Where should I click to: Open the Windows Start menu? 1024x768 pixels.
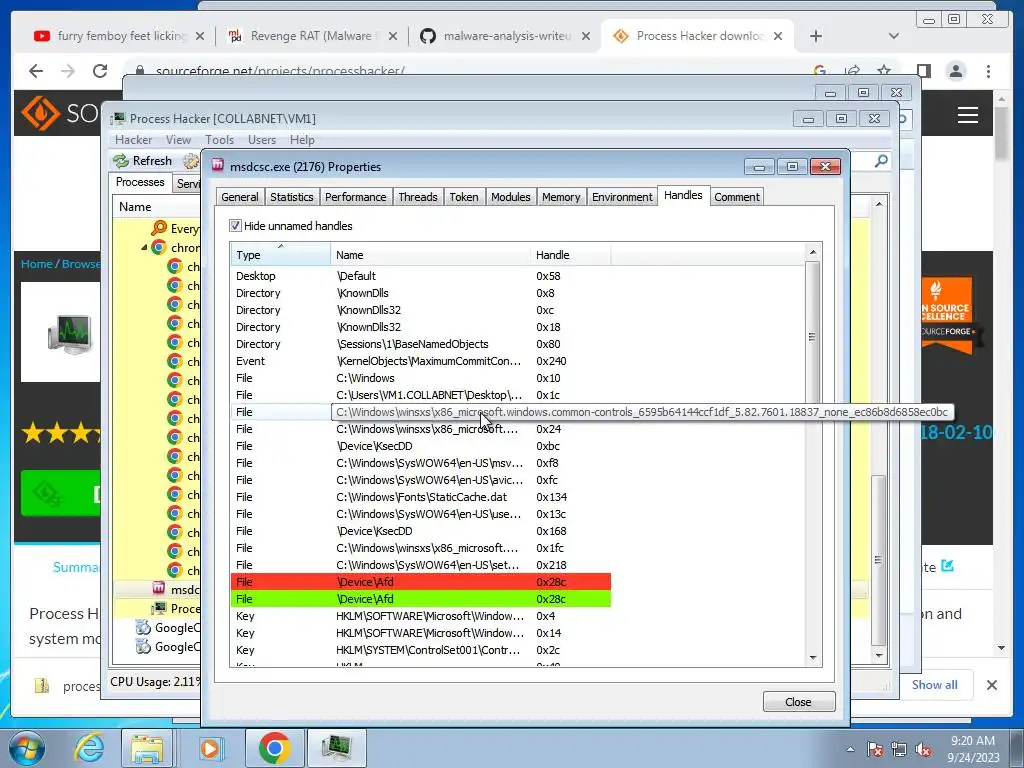tap(27, 748)
